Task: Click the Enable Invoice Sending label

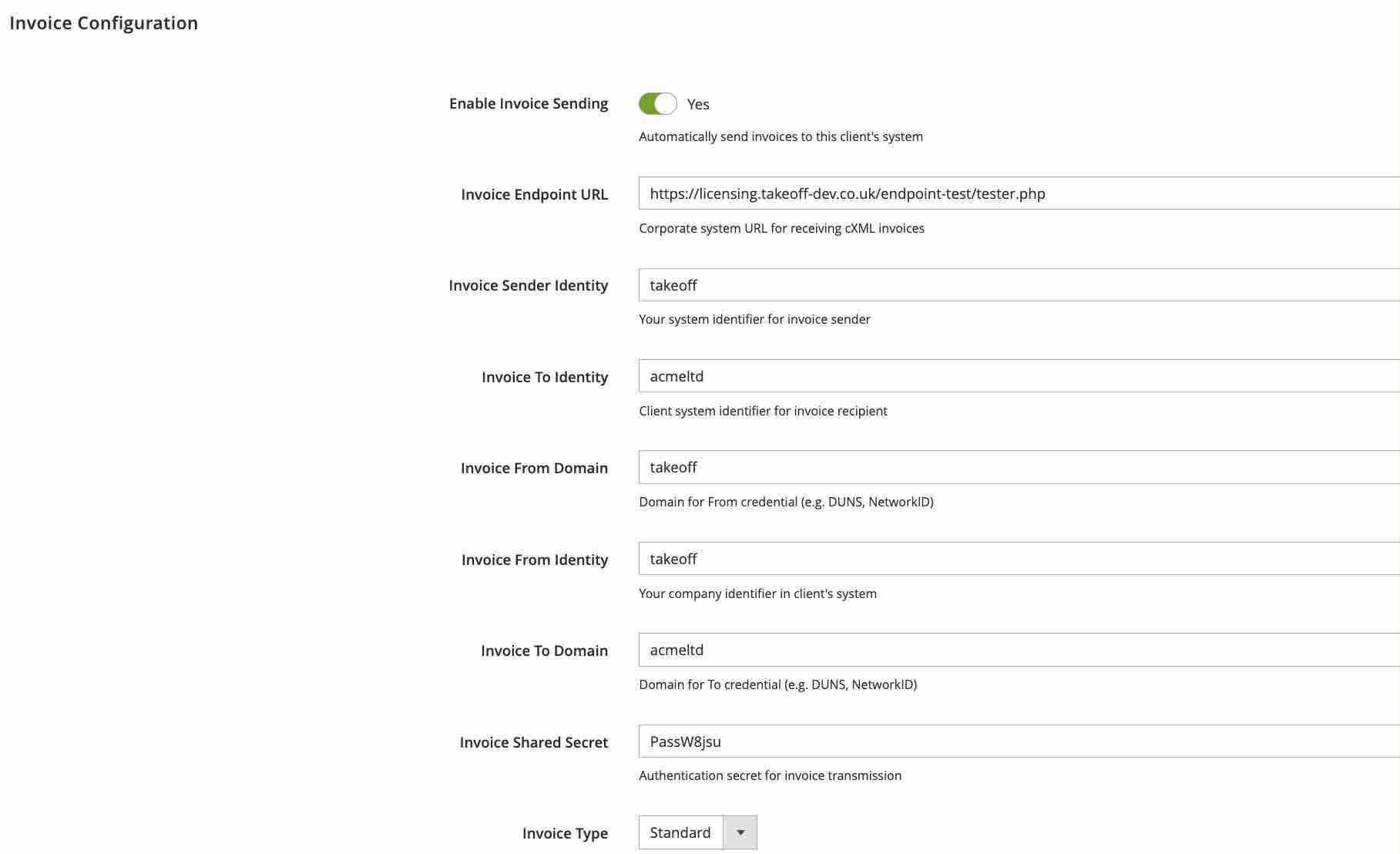Action: [529, 103]
